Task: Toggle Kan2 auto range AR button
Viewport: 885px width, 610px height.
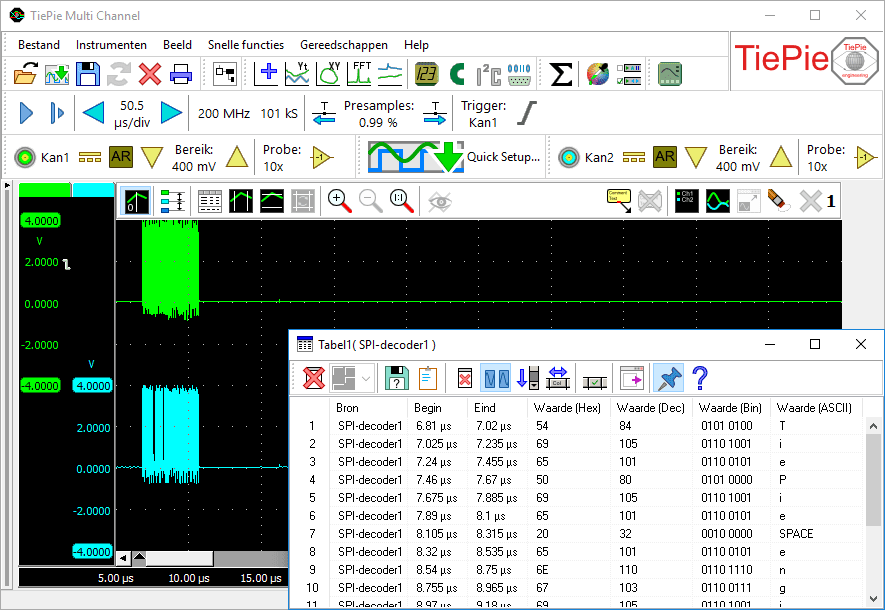Action: tap(665, 157)
